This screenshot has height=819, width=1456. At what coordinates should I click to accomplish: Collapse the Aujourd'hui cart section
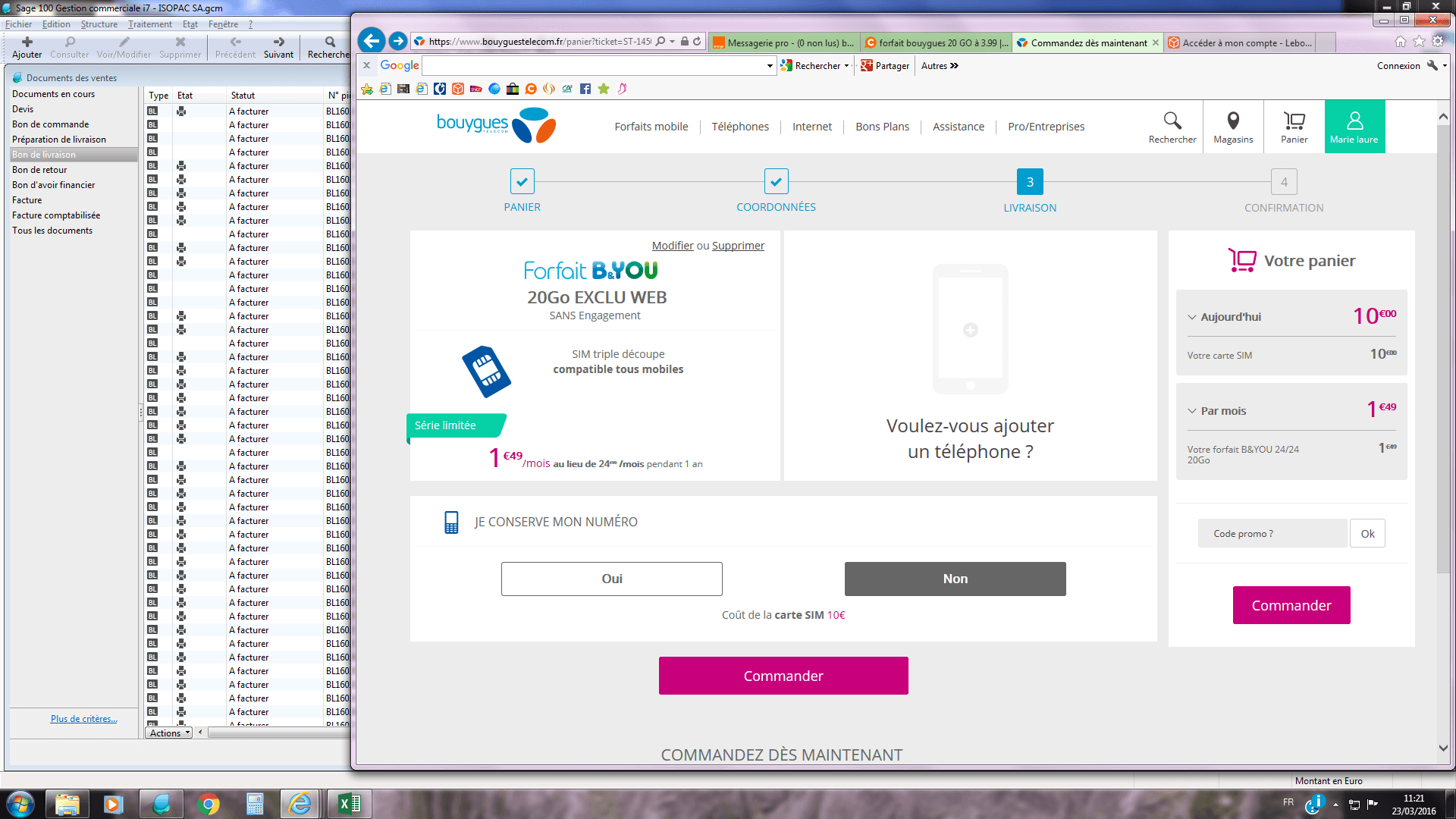coord(1191,317)
